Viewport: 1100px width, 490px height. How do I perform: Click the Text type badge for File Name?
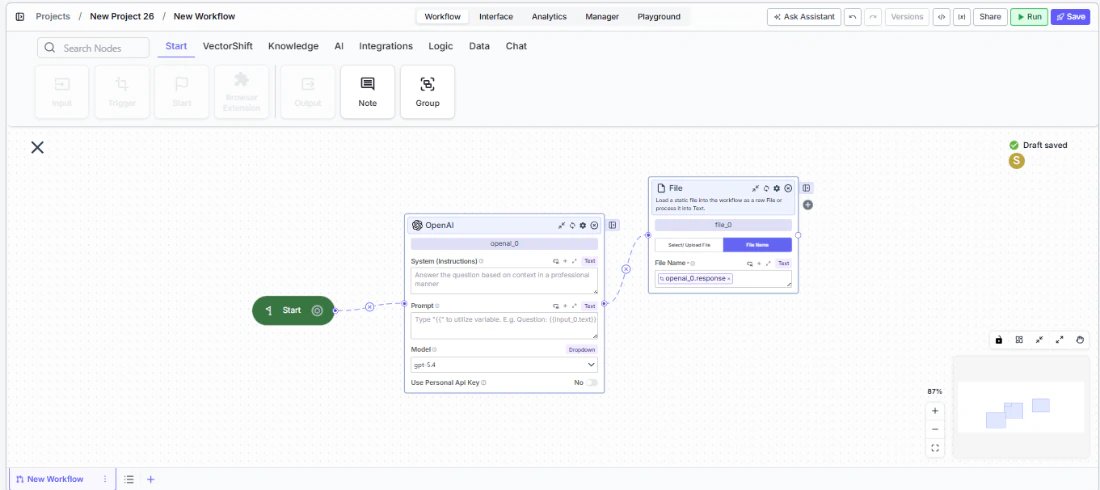[784, 263]
